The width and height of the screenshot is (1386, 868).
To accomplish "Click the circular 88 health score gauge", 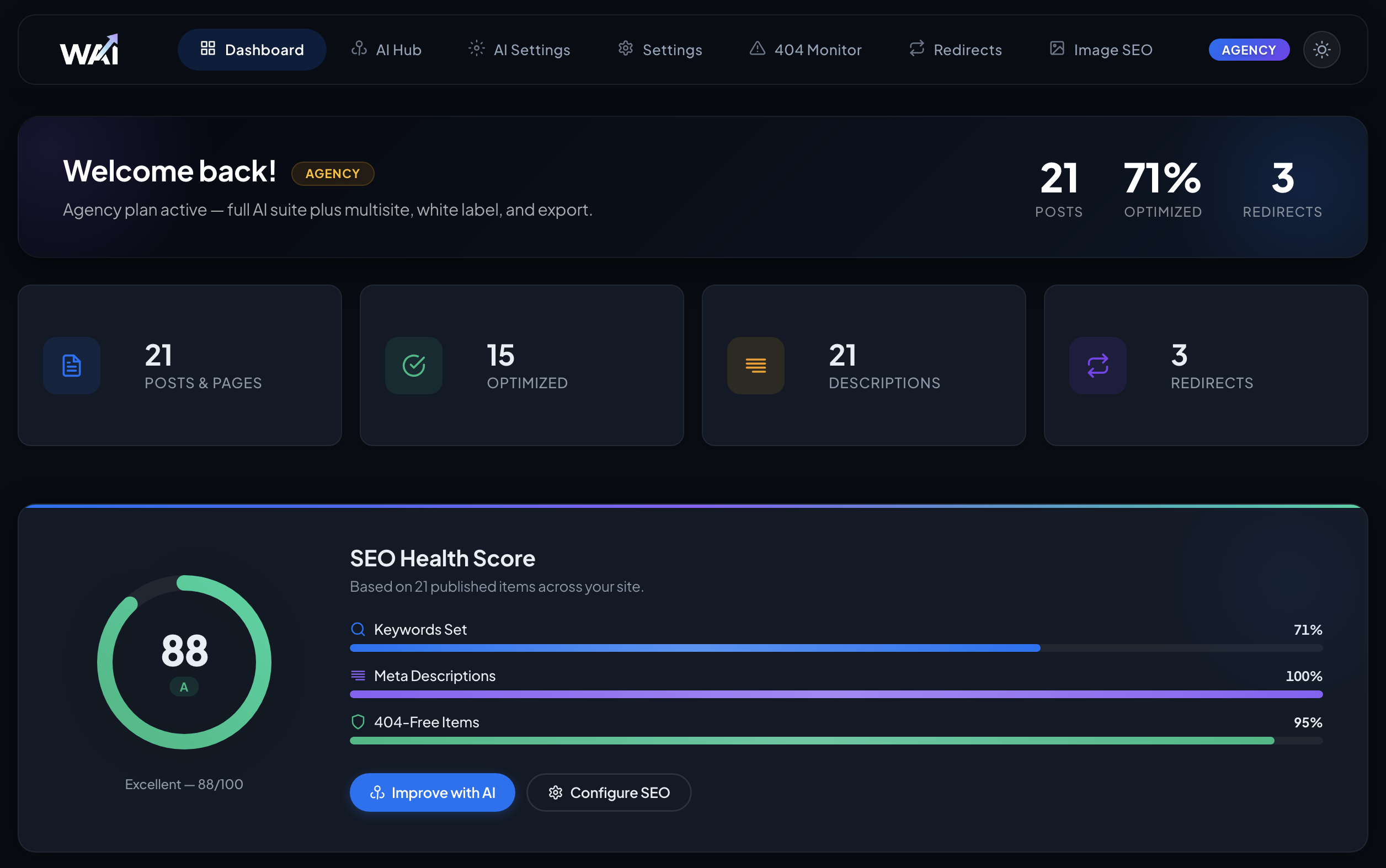I will click(x=184, y=662).
